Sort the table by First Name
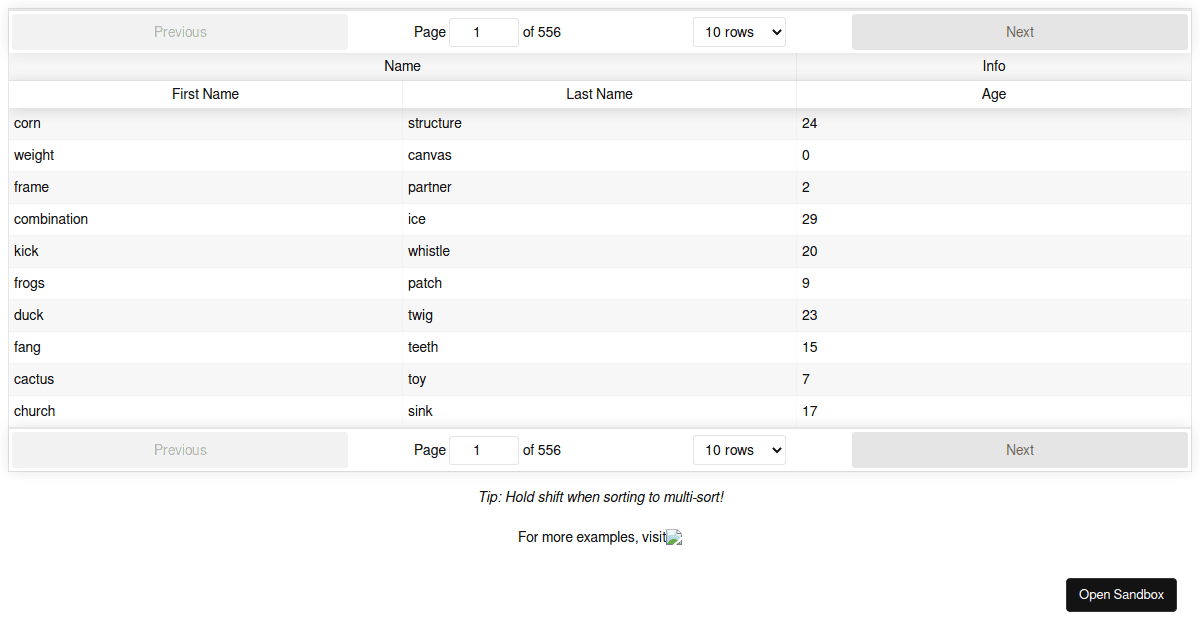1200x630 pixels. (x=205, y=94)
